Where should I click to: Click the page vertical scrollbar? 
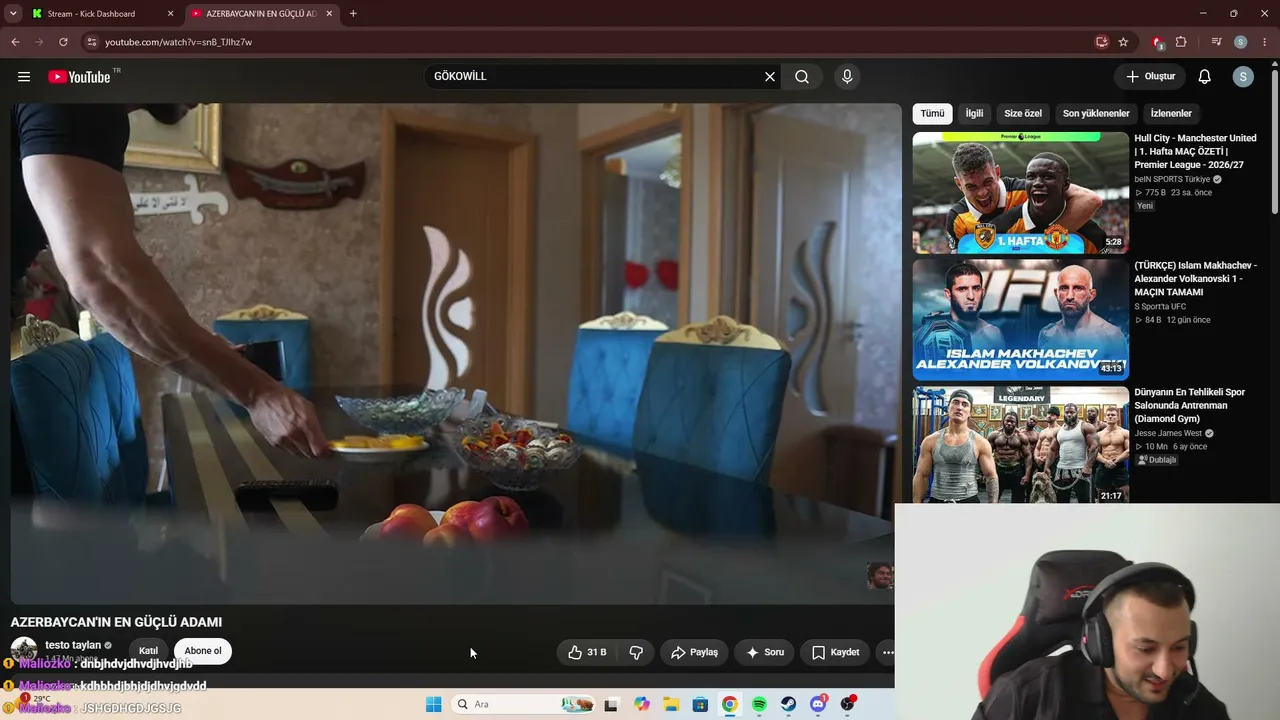click(x=1274, y=140)
